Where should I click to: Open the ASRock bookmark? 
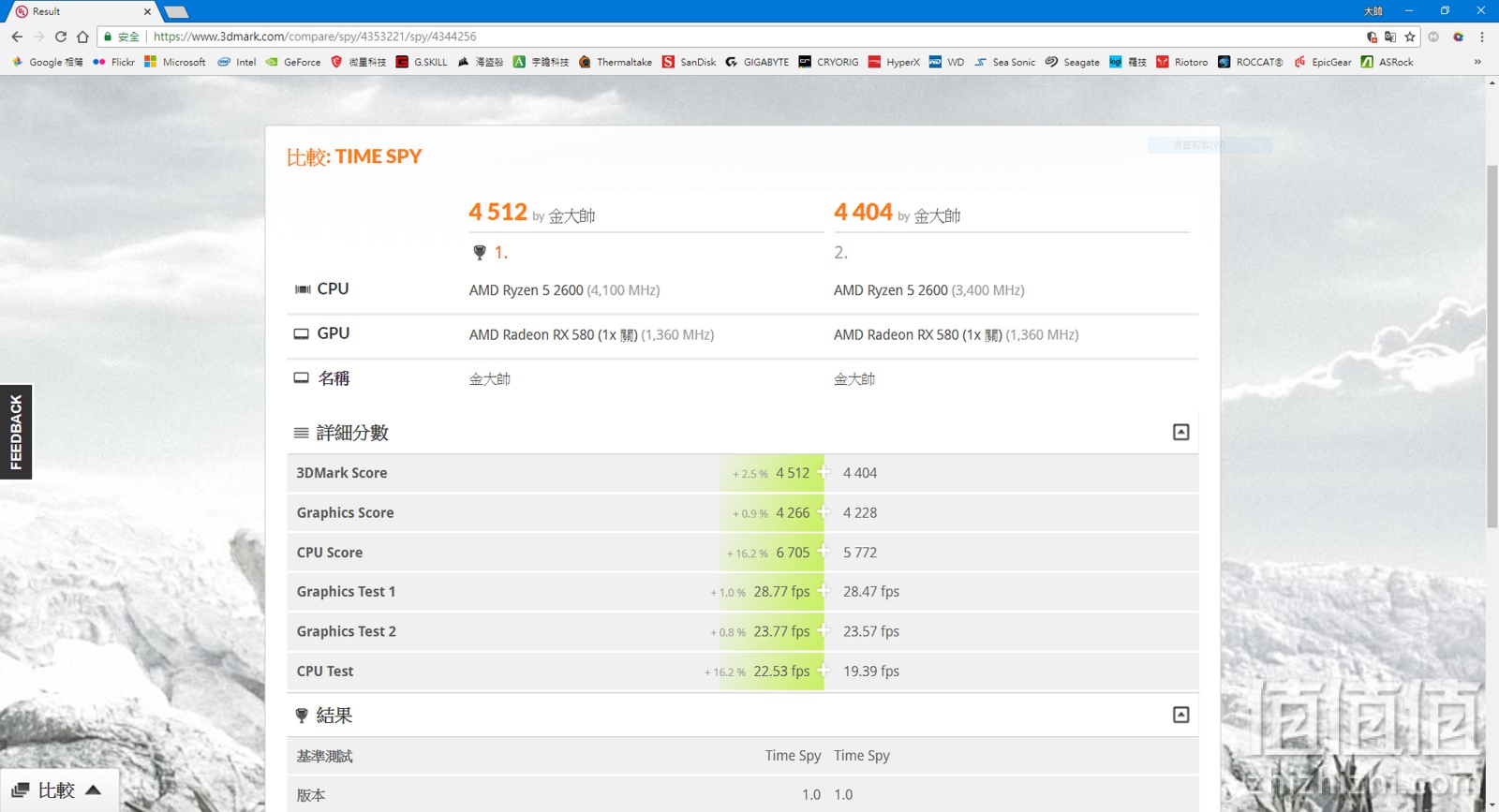tap(1388, 62)
